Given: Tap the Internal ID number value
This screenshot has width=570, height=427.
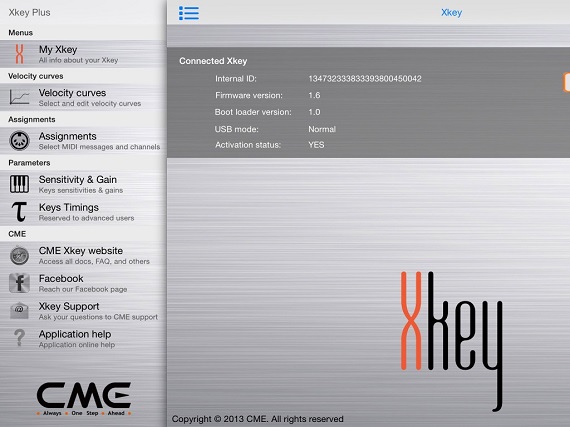Looking at the screenshot, I should click(365, 78).
